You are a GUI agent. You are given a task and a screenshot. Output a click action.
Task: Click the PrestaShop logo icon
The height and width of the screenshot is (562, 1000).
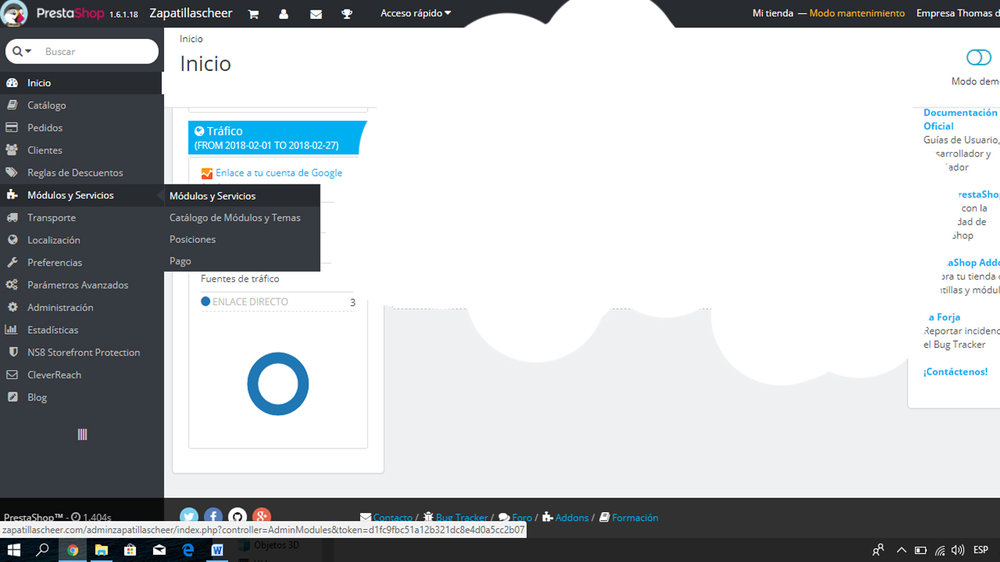[14, 13]
